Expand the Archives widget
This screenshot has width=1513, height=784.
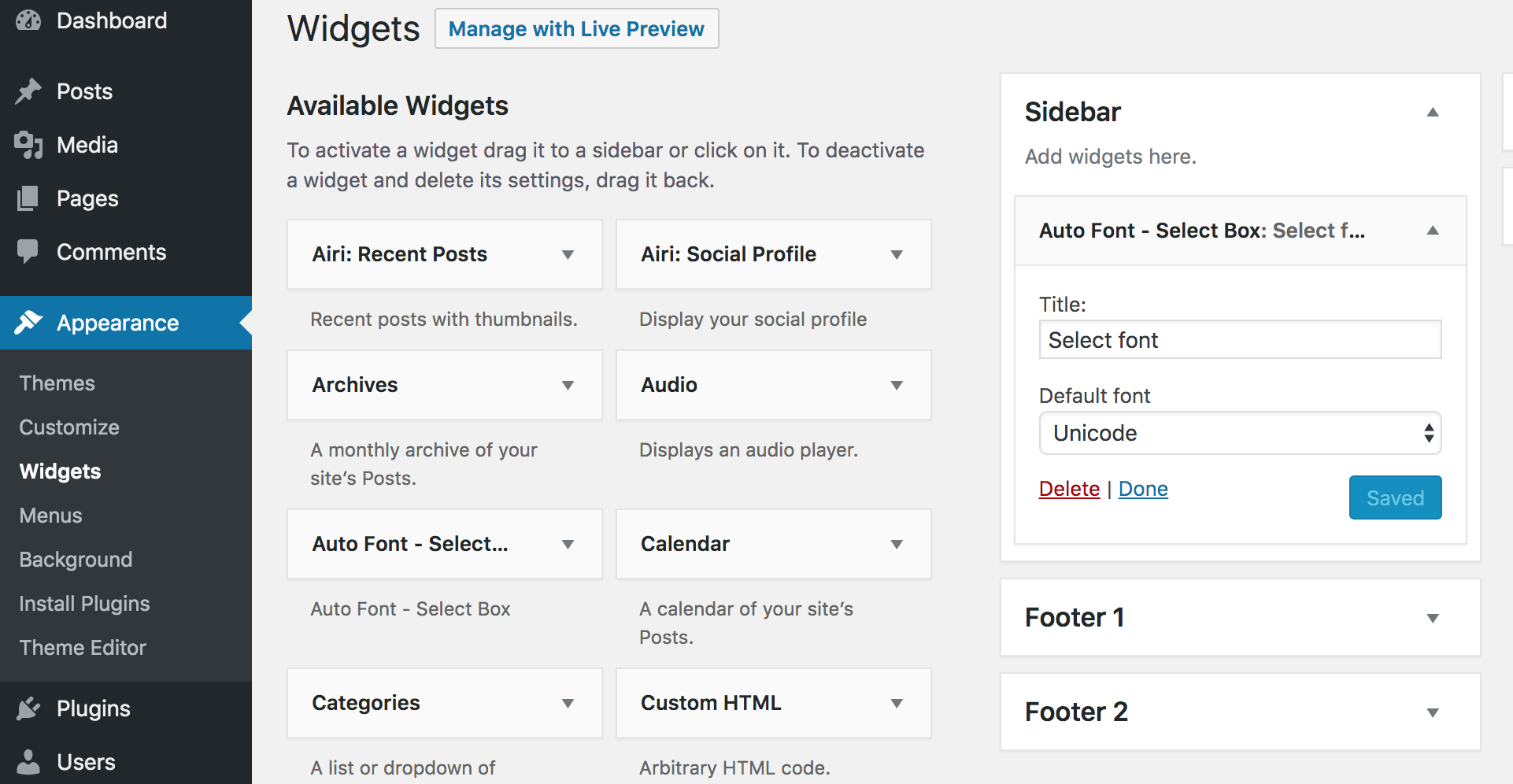click(x=568, y=385)
